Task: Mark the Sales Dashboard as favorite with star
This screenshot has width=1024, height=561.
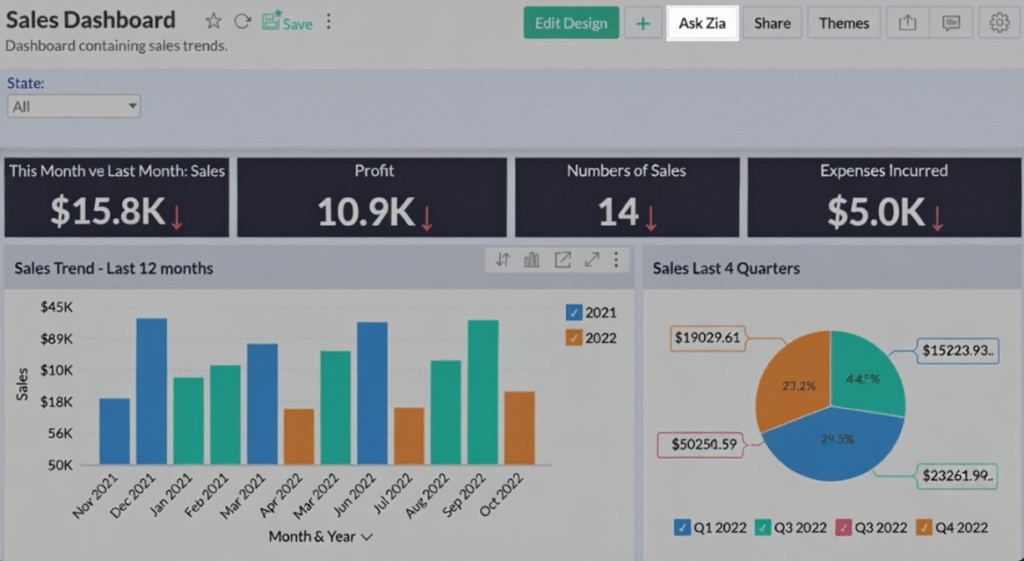Action: click(x=213, y=22)
